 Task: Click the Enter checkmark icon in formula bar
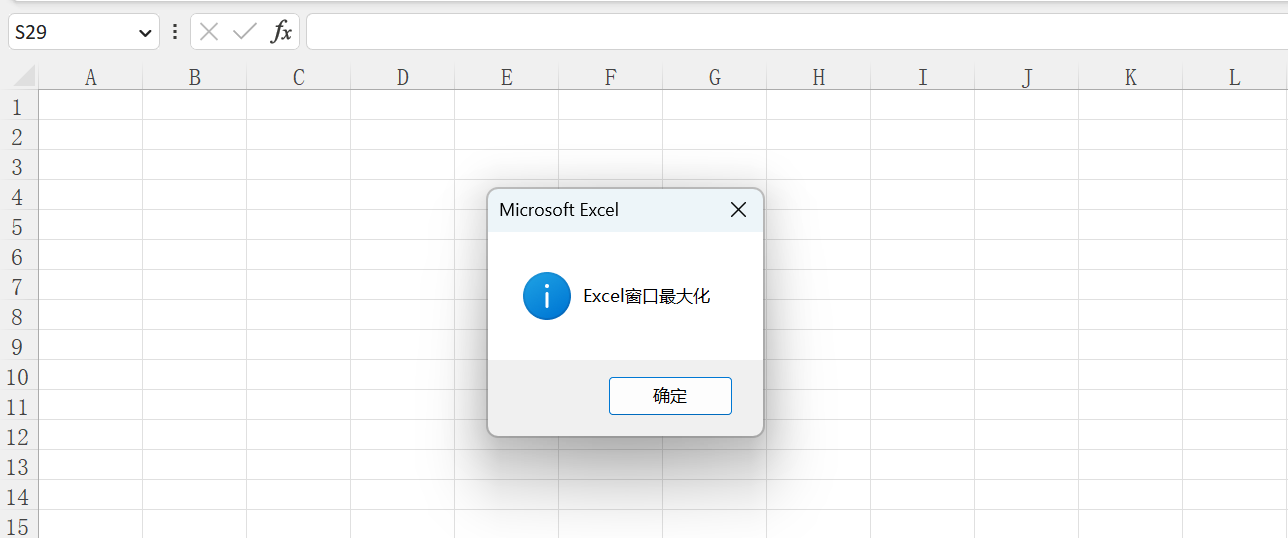[x=245, y=32]
